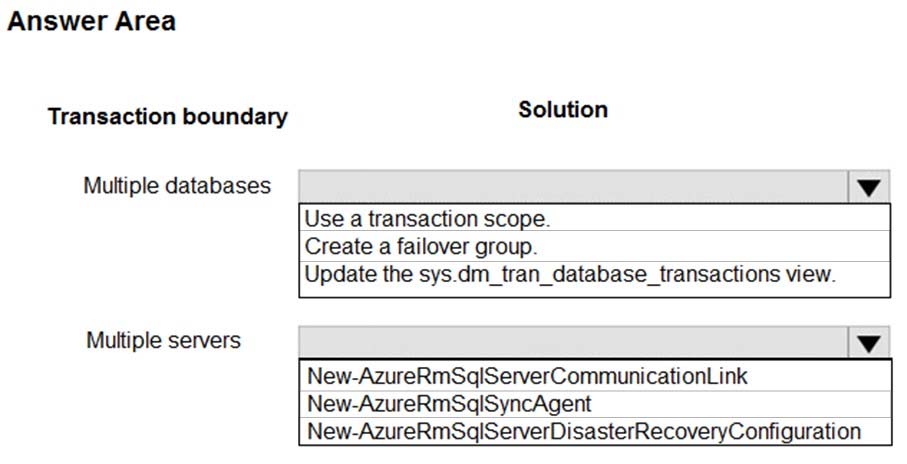
Task: Click the "Multiple servers" row label
Action: (163, 340)
